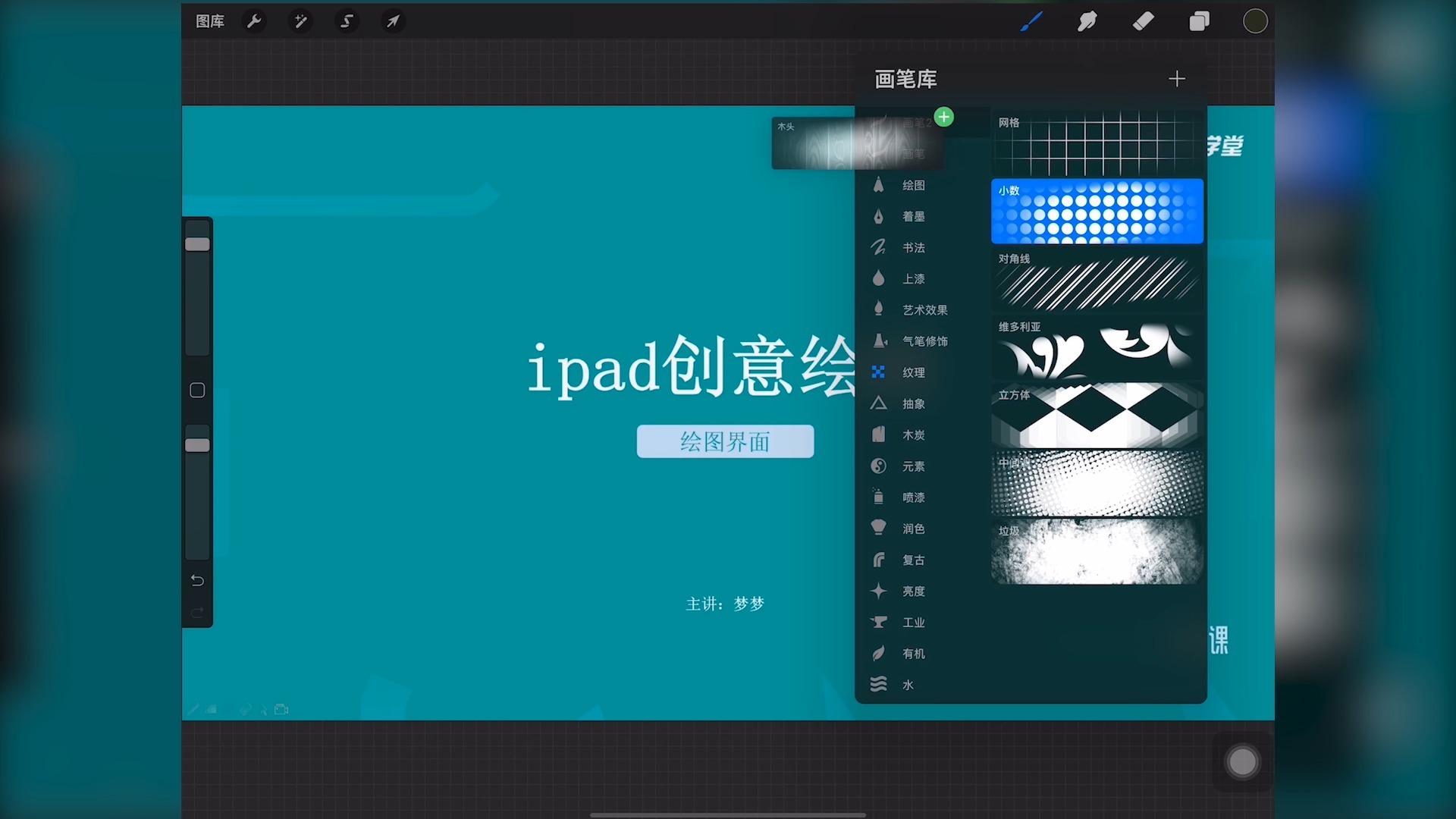Open the Layers panel
This screenshot has height=819, width=1456.
coord(1200,21)
